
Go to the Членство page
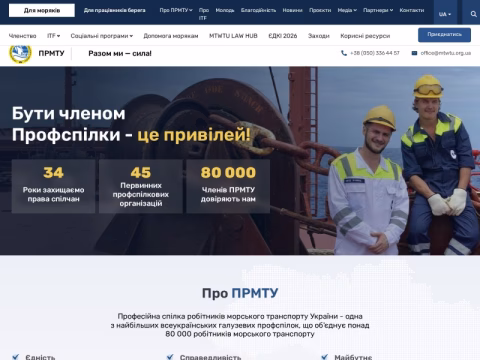[x=22, y=36]
